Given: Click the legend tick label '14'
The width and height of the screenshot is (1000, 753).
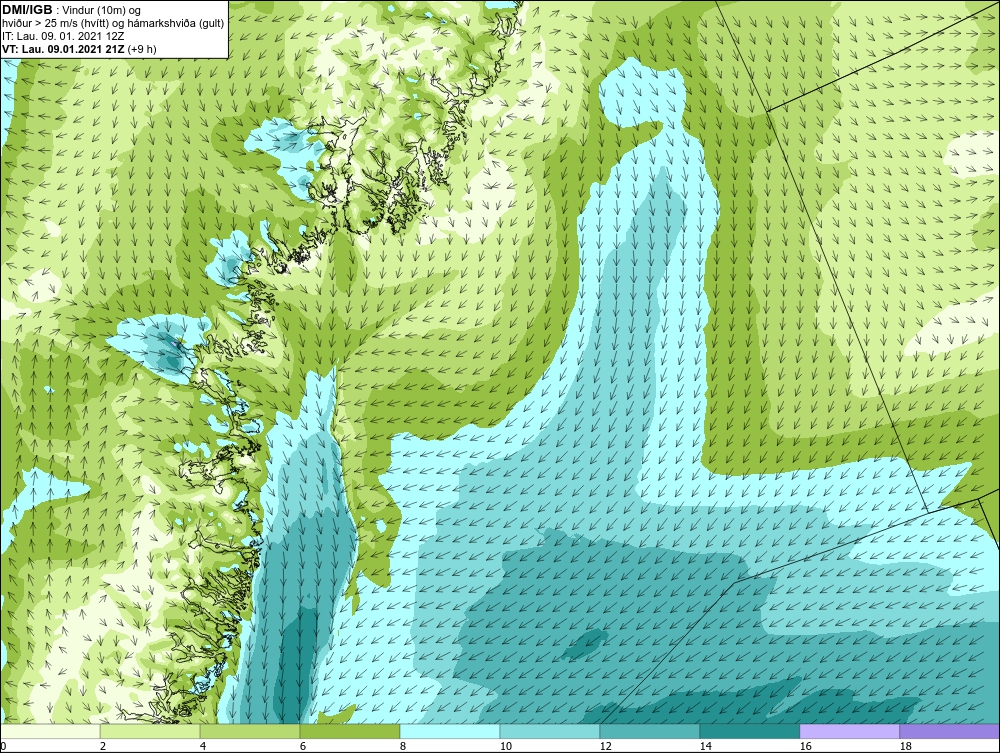Looking at the screenshot, I should [x=705, y=746].
